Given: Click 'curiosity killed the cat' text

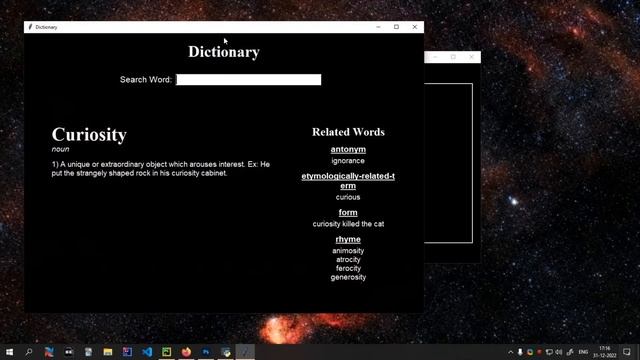Looking at the screenshot, I should (348, 224).
